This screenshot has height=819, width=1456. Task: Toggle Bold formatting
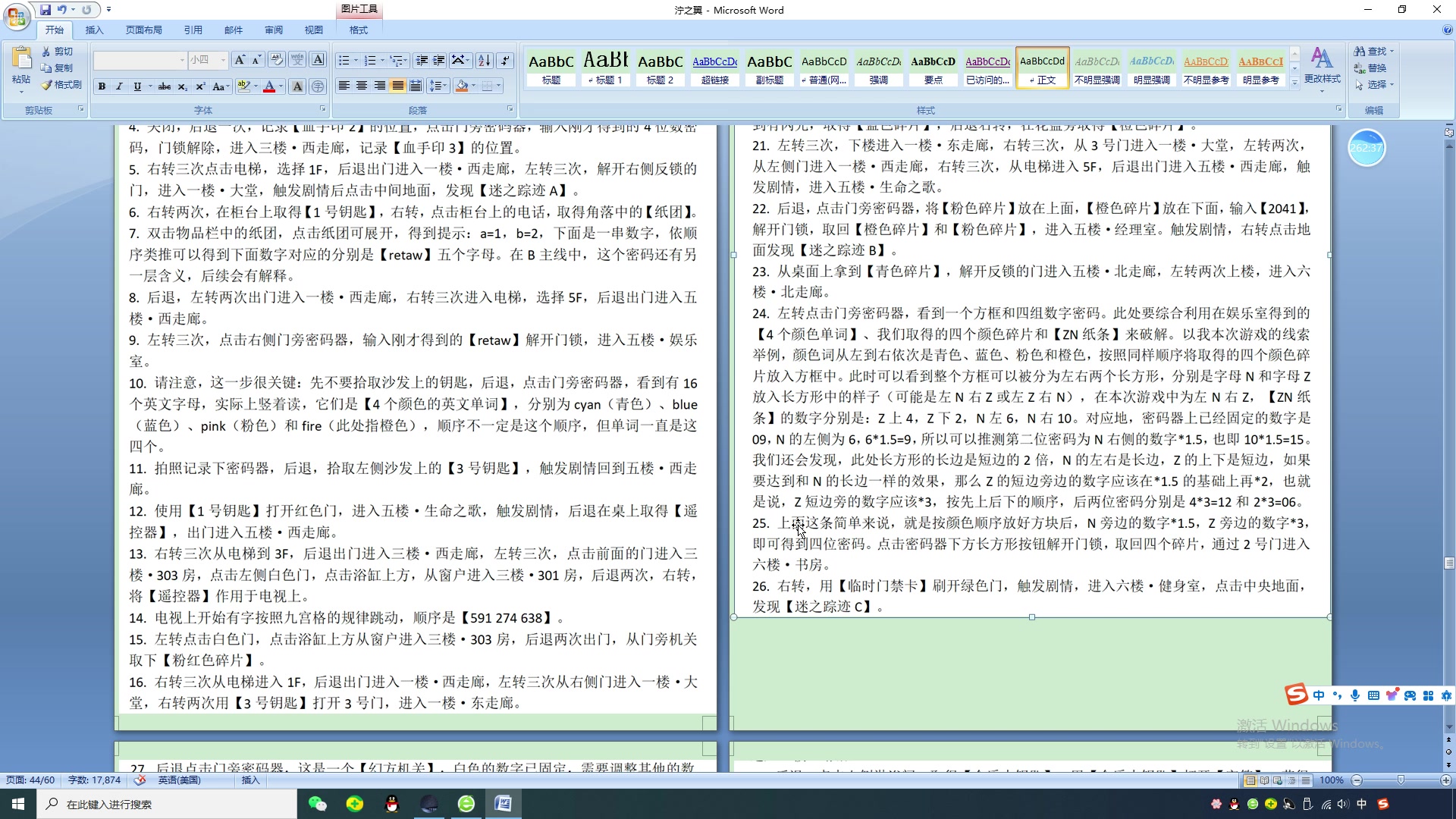(102, 86)
